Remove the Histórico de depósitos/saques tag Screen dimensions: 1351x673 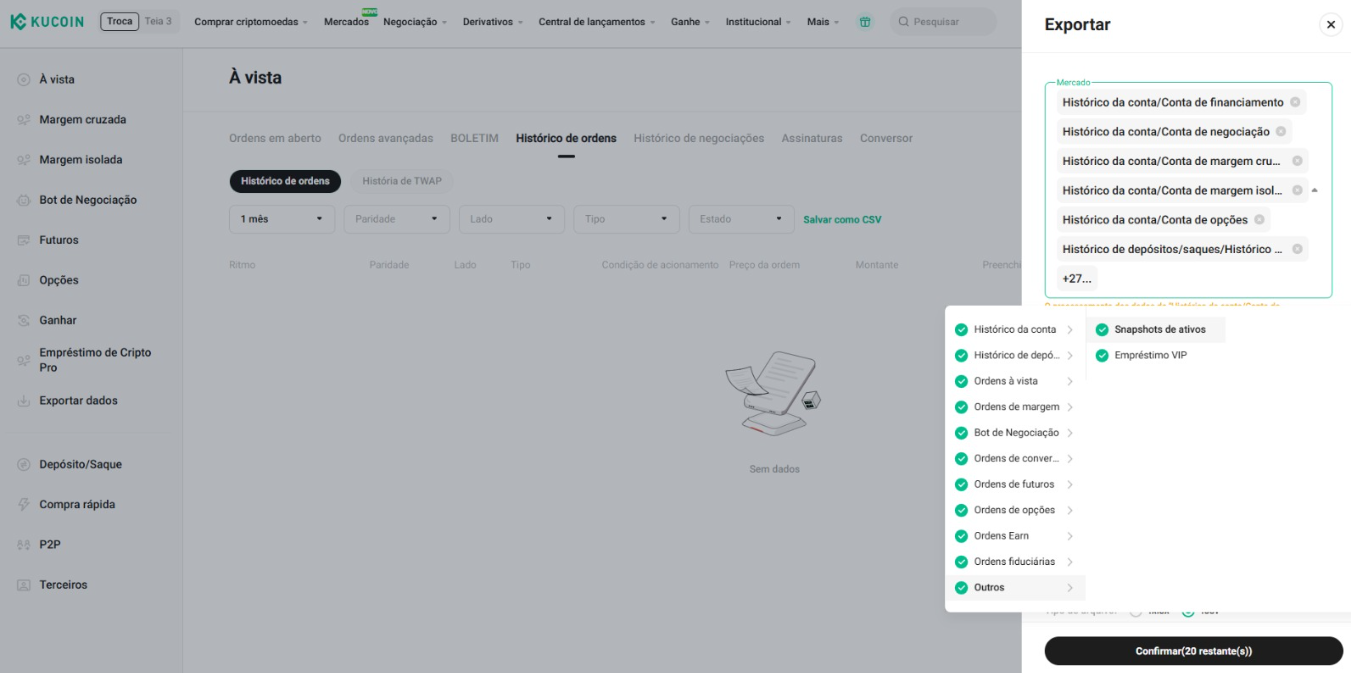coord(1297,249)
